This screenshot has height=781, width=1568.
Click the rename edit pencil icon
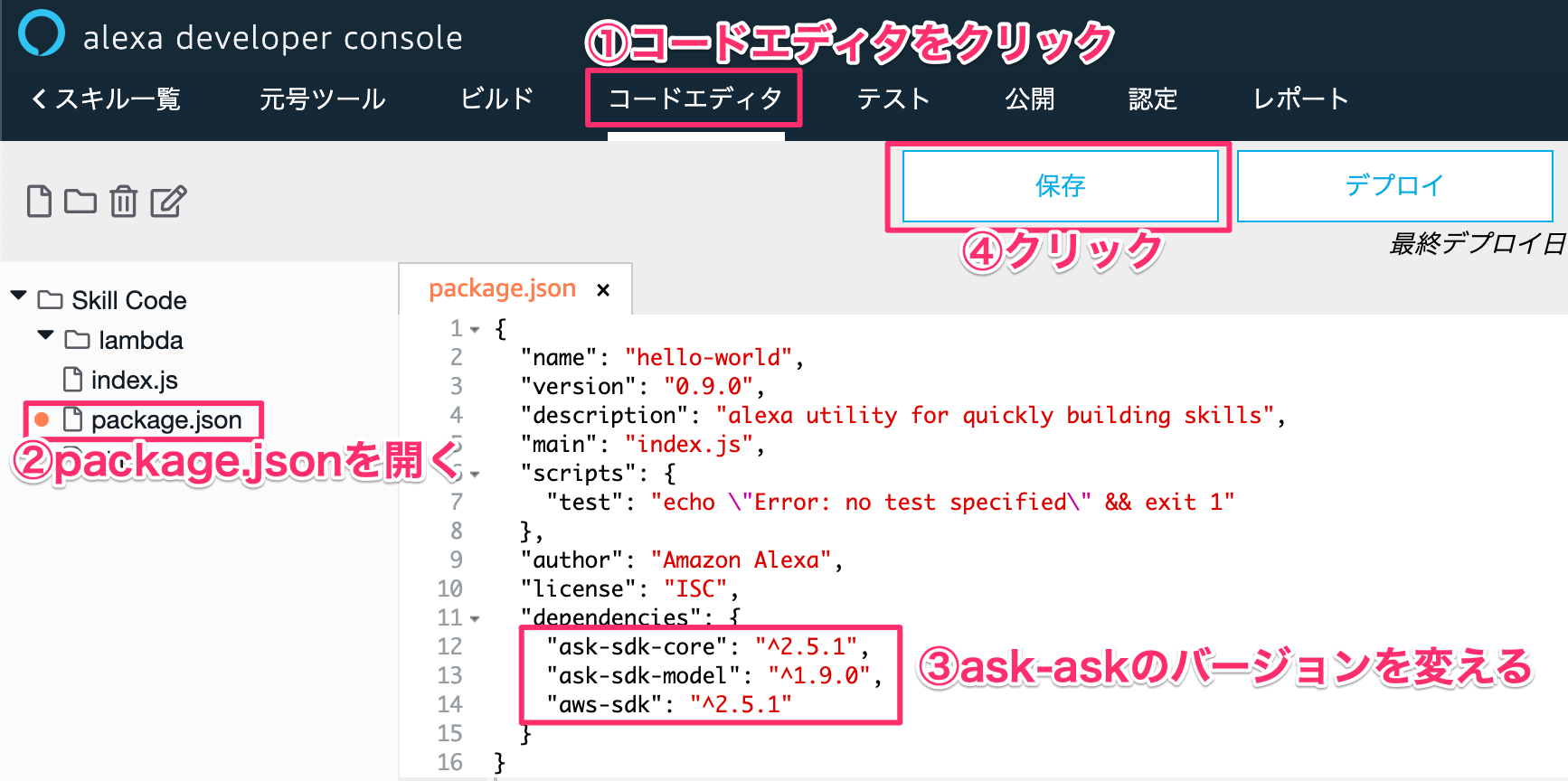click(x=168, y=201)
